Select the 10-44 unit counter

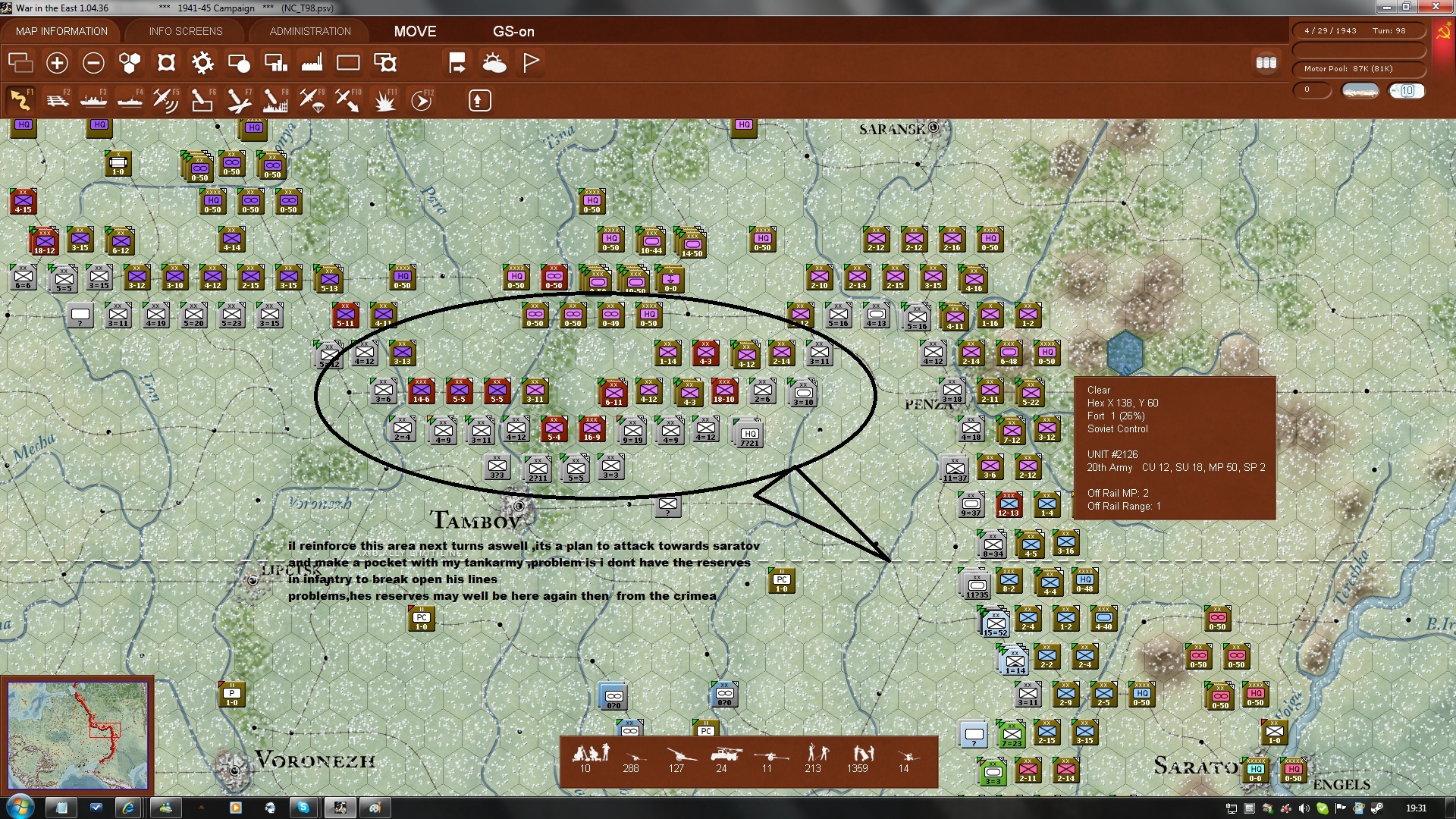click(651, 241)
